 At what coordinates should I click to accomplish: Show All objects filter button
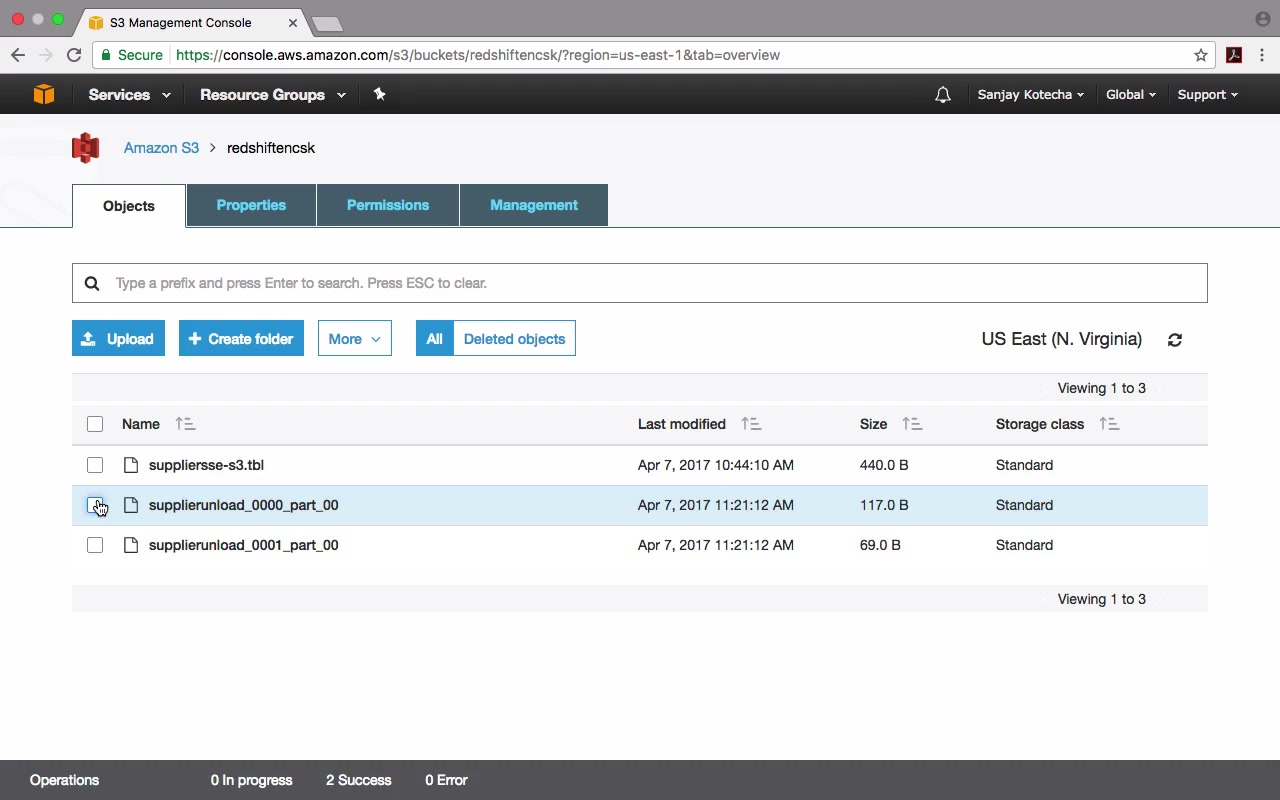tap(435, 339)
